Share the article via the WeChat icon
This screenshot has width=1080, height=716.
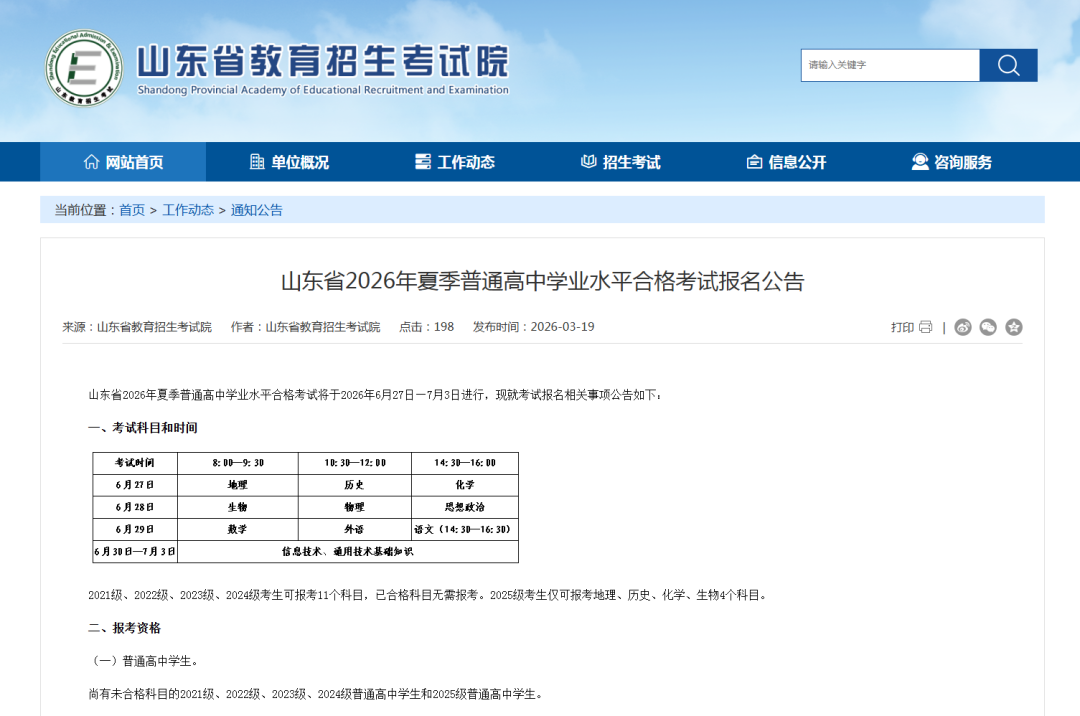[x=988, y=327]
